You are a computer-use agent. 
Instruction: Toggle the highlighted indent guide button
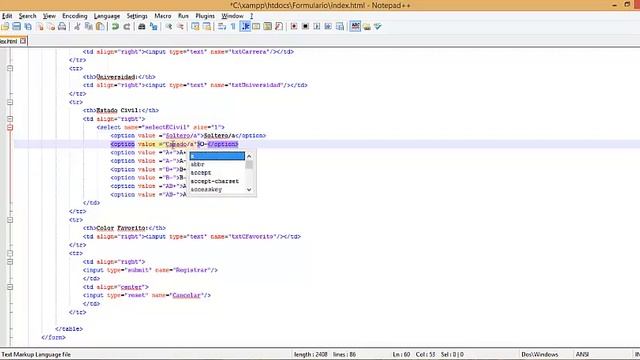tap(245, 27)
